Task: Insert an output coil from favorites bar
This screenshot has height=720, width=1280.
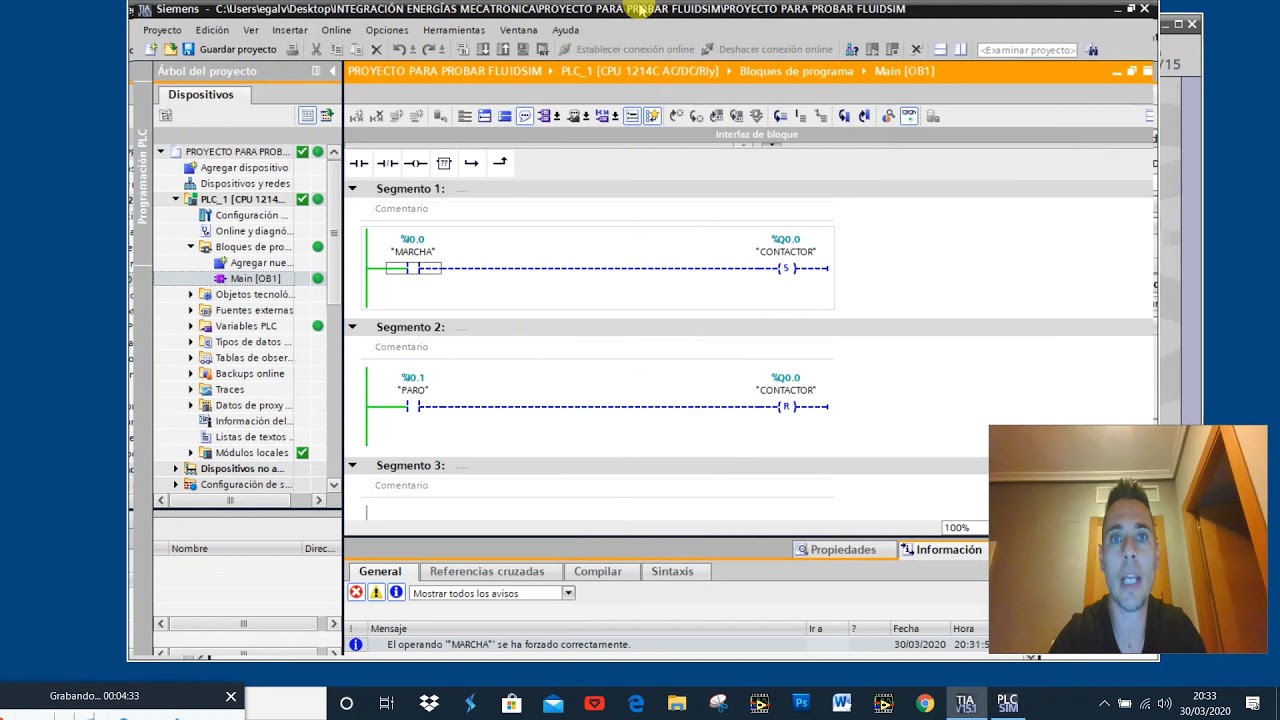Action: point(416,163)
